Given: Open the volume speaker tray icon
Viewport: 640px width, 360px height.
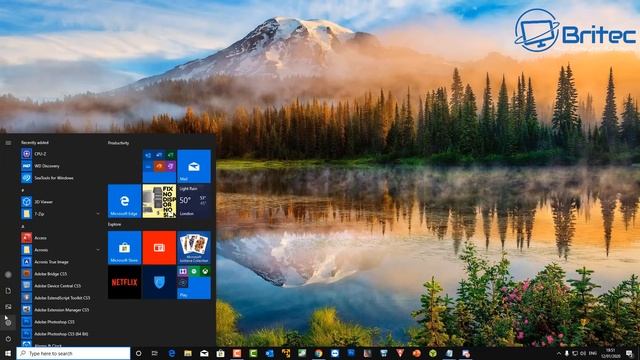Looking at the screenshot, I should (x=583, y=353).
